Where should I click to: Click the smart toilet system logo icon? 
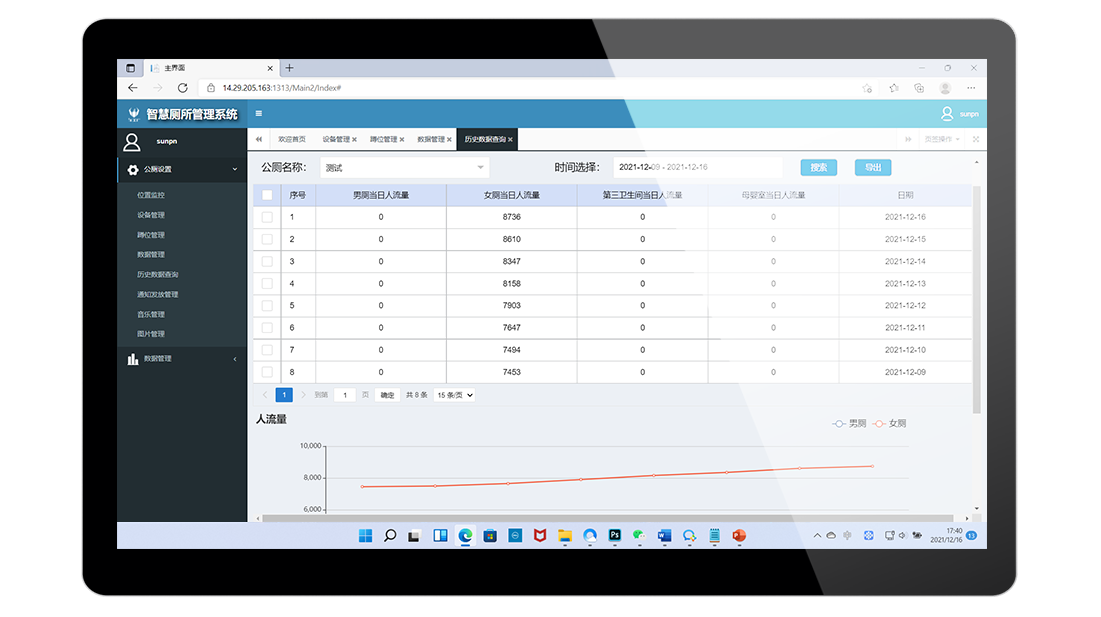coord(133,114)
